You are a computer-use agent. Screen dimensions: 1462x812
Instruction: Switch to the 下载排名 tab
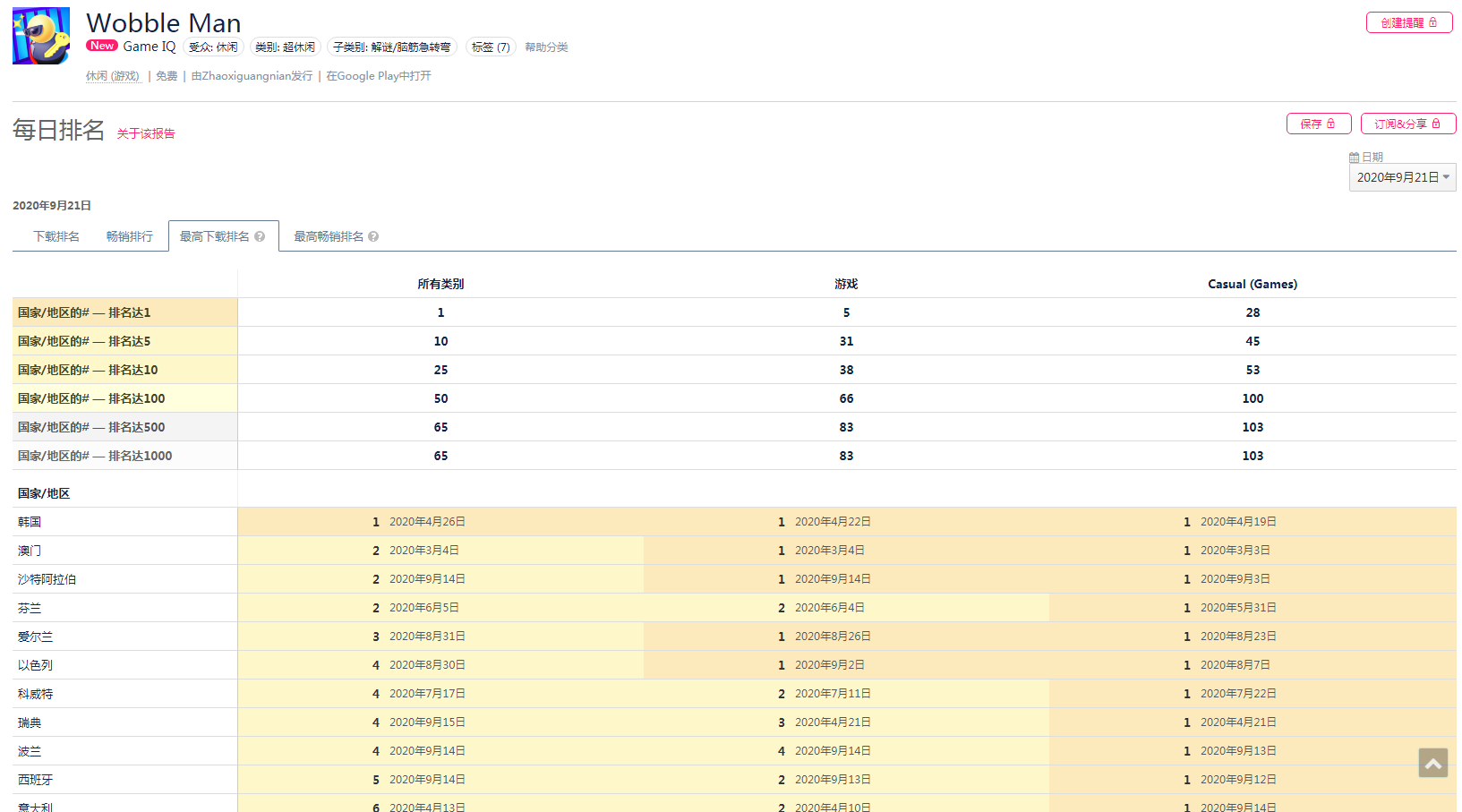coord(56,237)
